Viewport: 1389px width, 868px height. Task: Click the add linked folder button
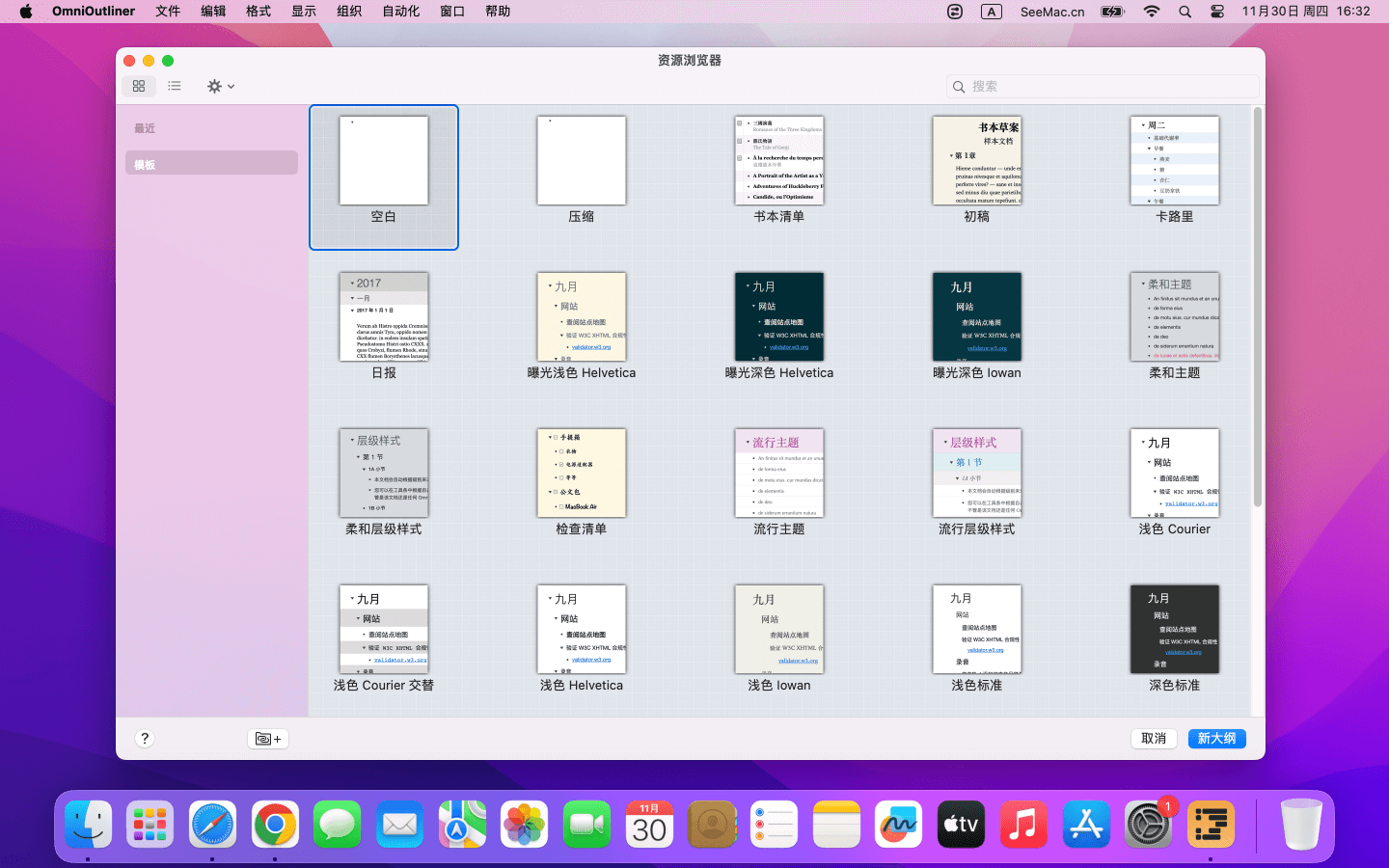click(268, 739)
